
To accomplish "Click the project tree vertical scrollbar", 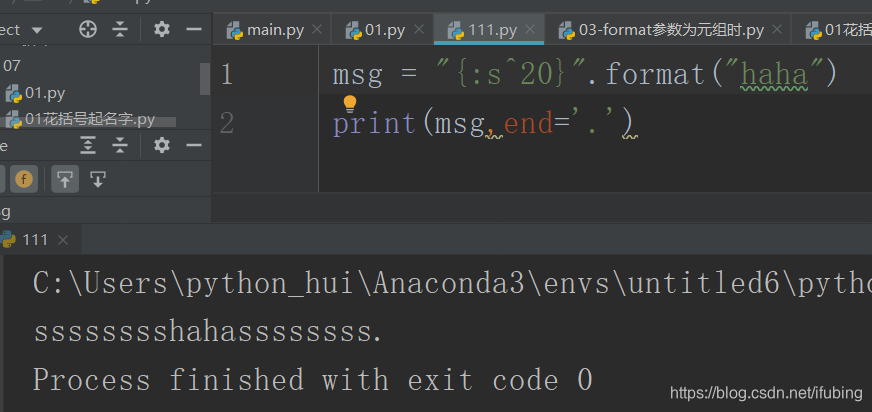I will tap(205, 78).
